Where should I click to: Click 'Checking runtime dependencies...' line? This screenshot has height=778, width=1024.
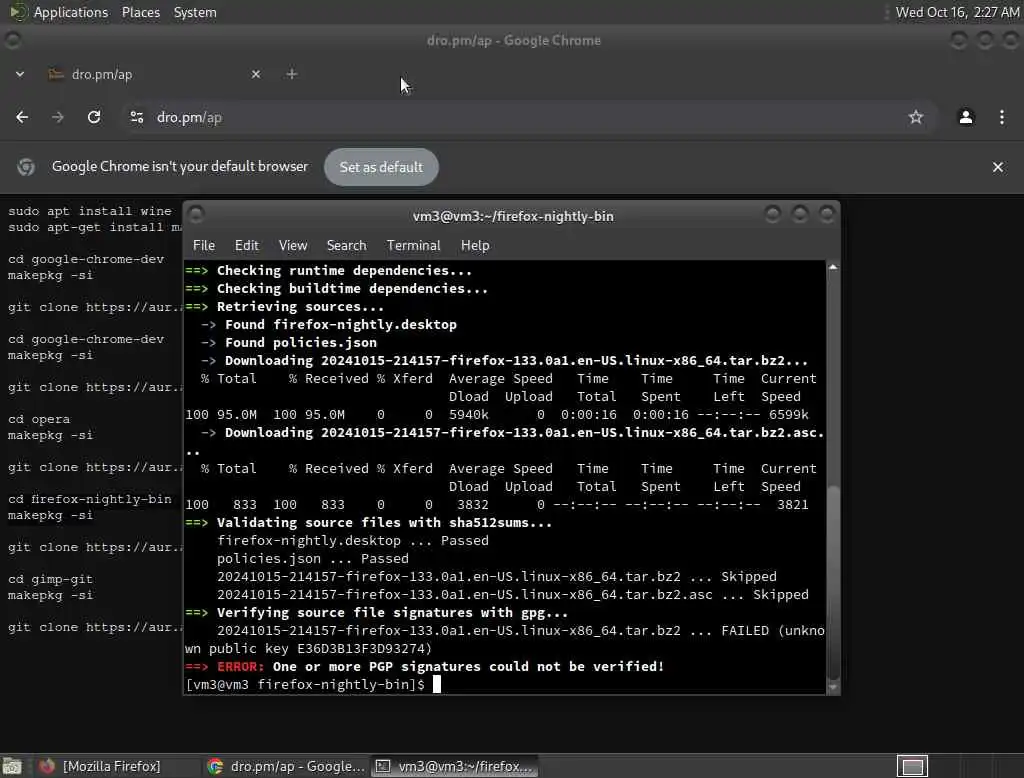coord(328,270)
